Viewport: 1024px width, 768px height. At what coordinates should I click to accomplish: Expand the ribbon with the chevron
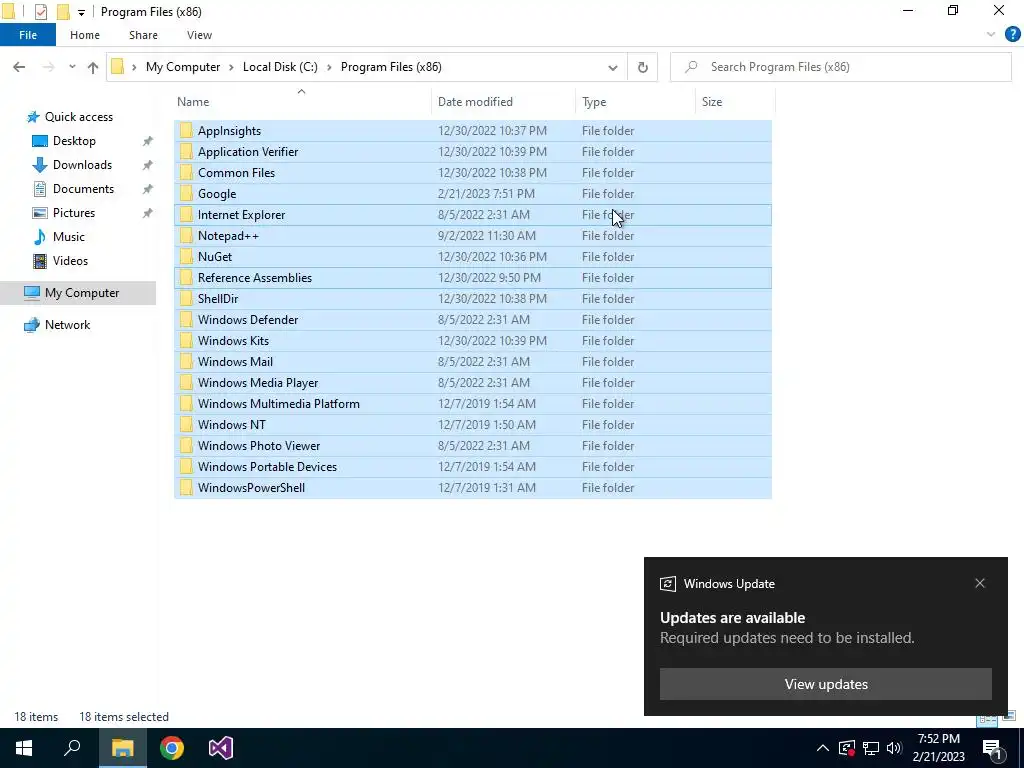tap(991, 35)
